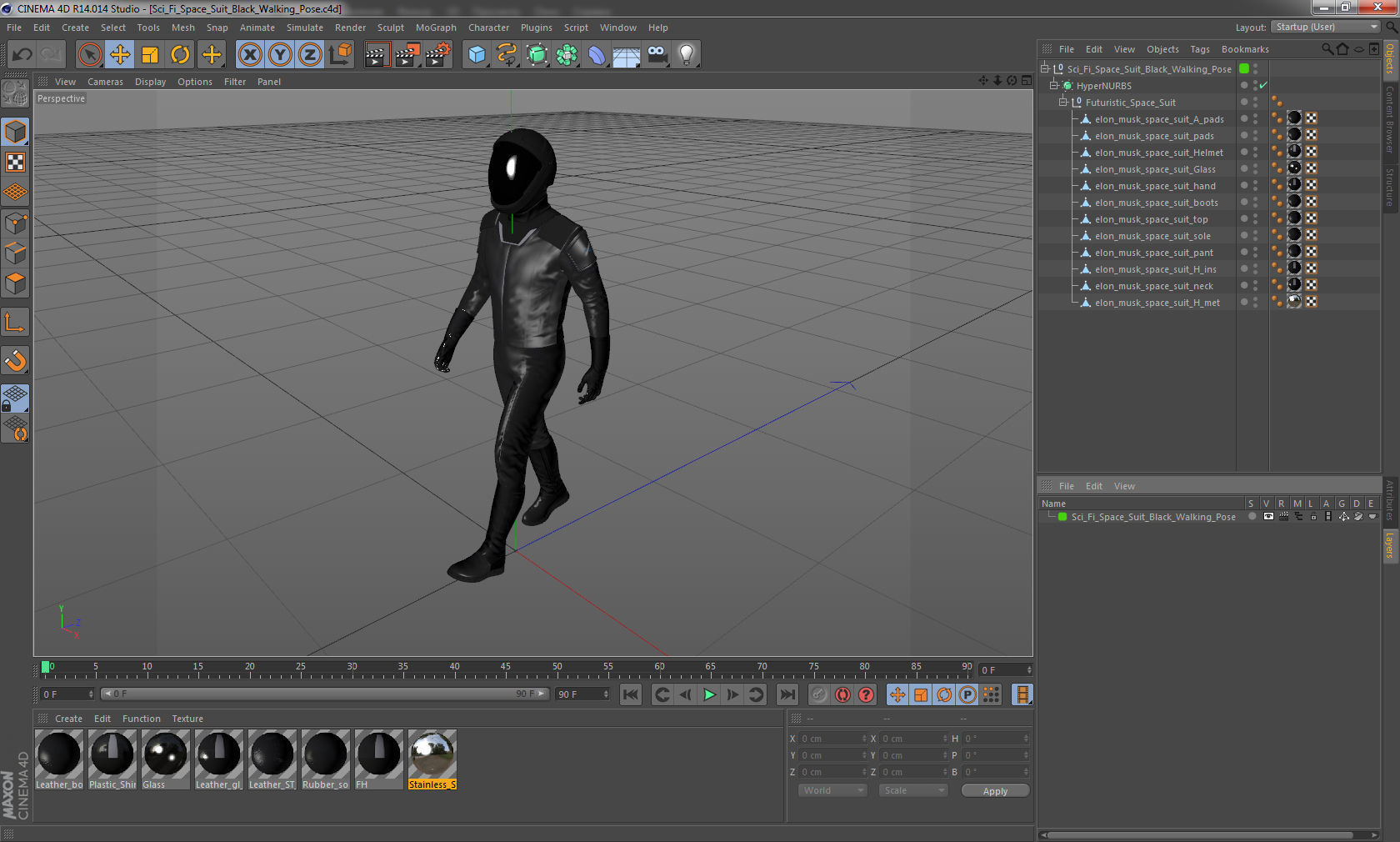
Task: Switch to Texture mode icon
Action: click(16, 162)
